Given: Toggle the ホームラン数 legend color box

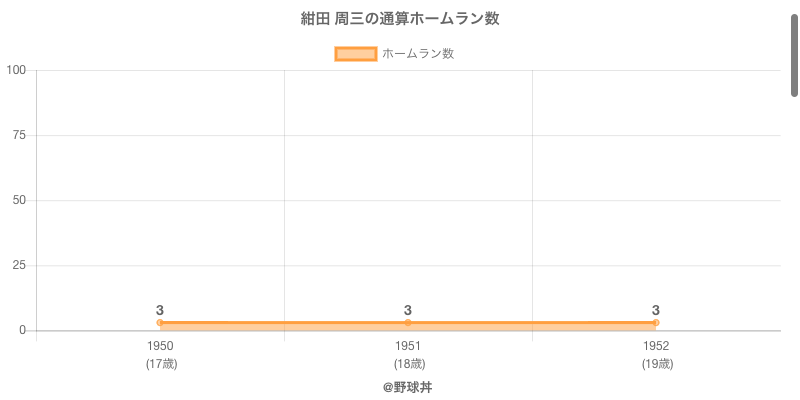Looking at the screenshot, I should click(356, 54).
